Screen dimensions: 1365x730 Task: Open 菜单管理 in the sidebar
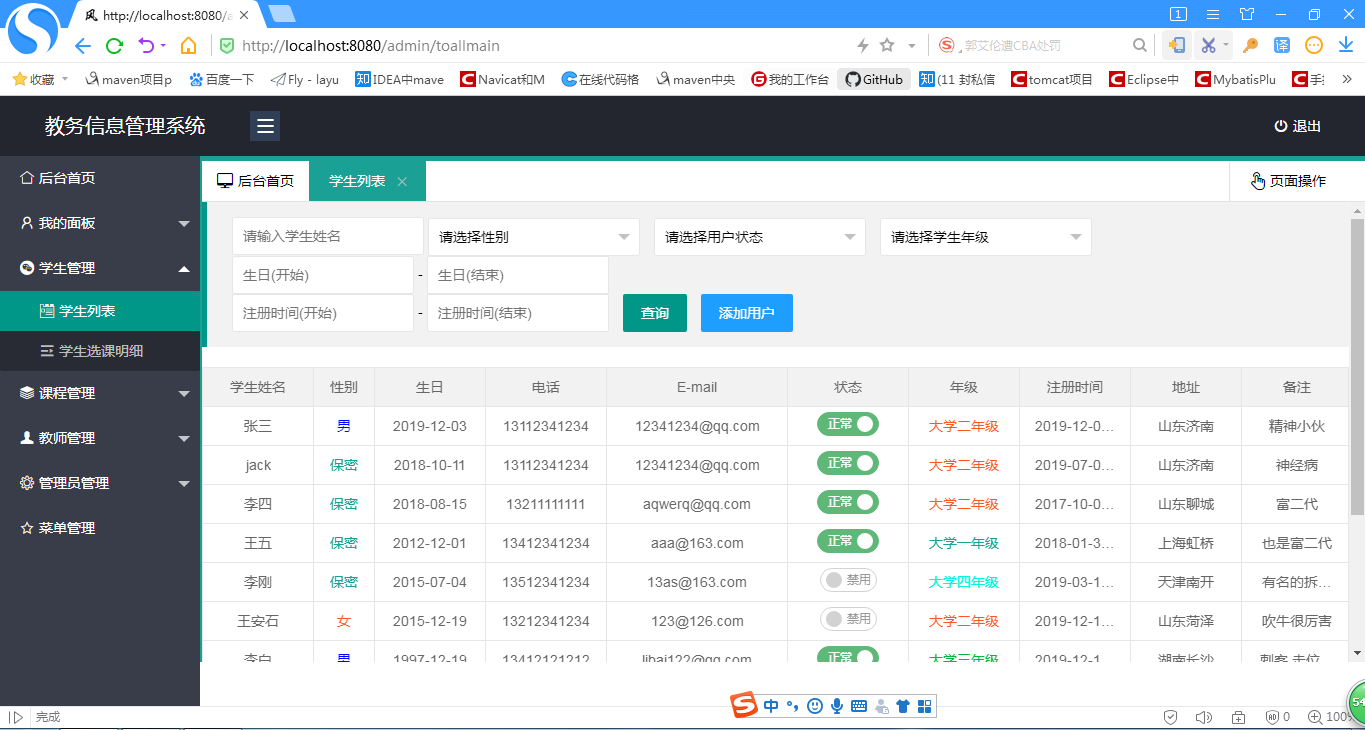(100, 528)
